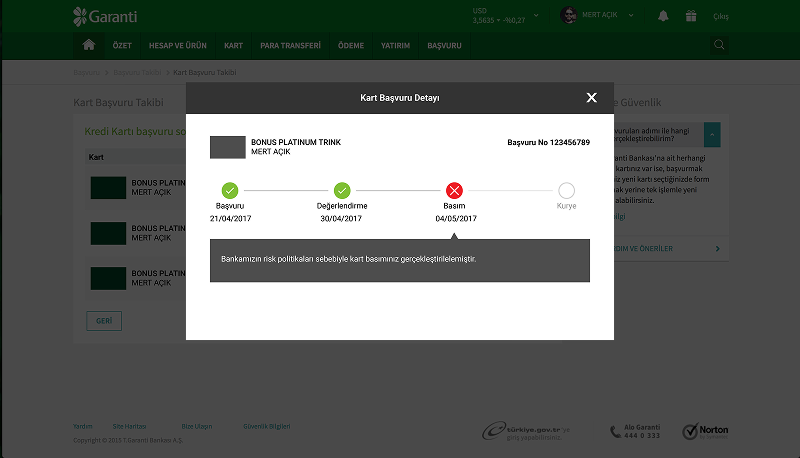The height and width of the screenshot is (458, 800).
Task: Click the Garanti logo
Action: 105,16
